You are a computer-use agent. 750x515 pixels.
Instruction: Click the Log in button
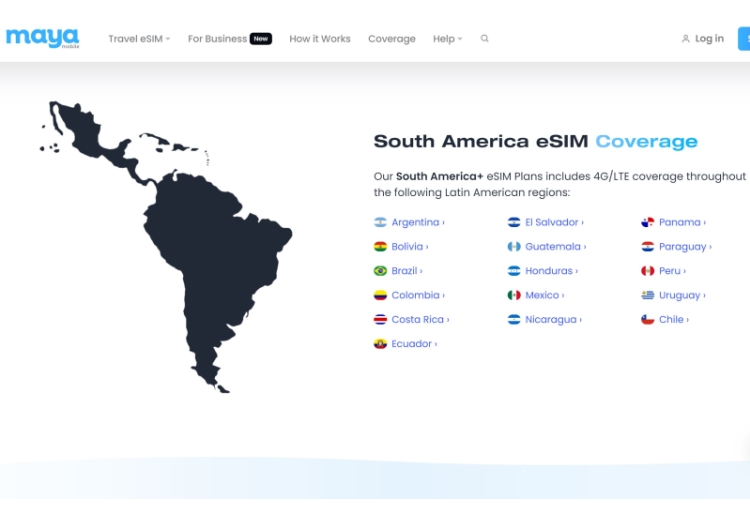pos(702,39)
